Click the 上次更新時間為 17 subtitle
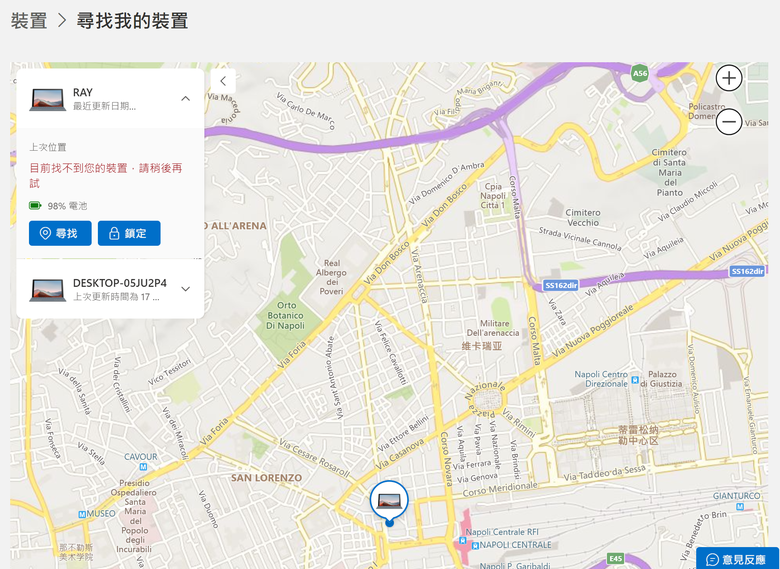The width and height of the screenshot is (780, 569). 116,297
